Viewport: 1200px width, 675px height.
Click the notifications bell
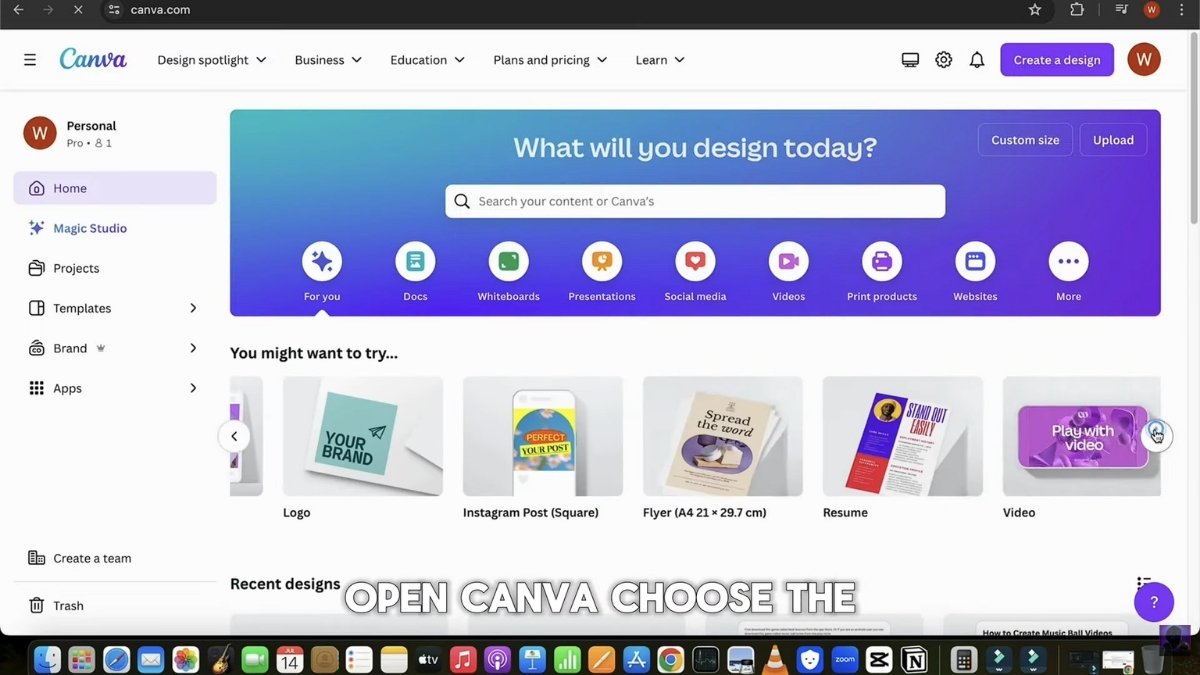[976, 59]
